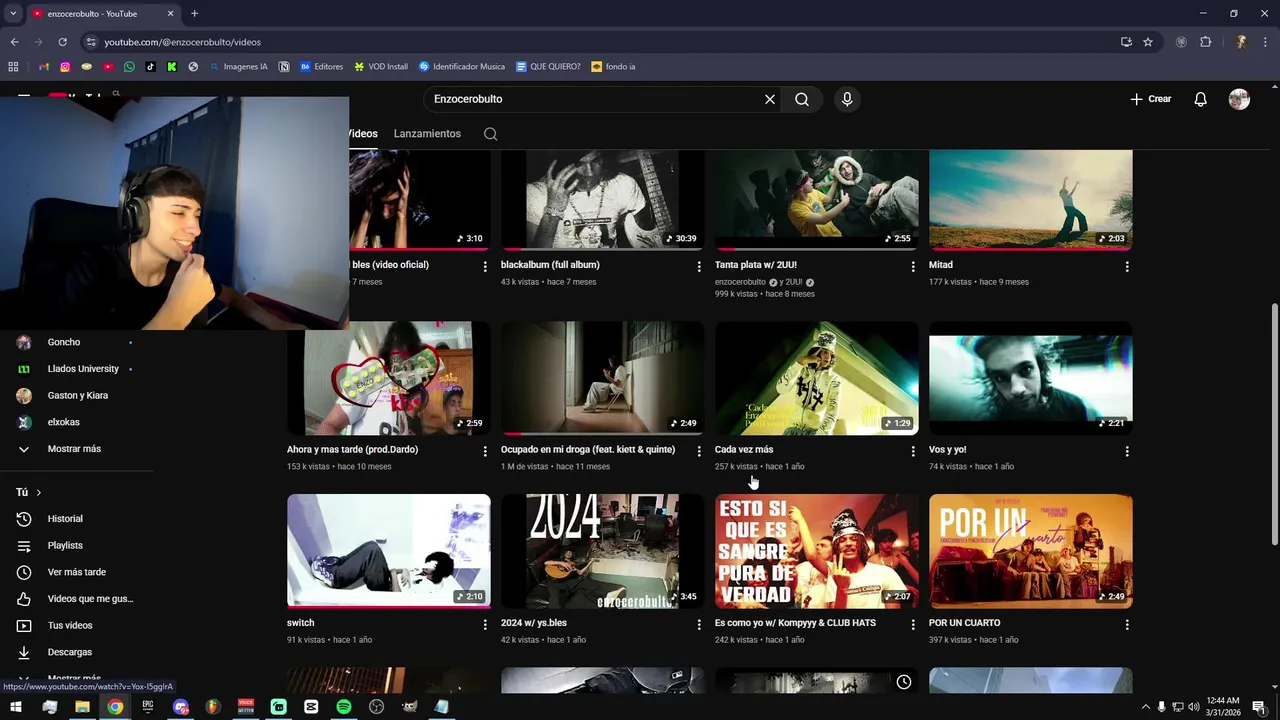Play the Cada vez más video thumbnail
This screenshot has height=720, width=1280.
tap(817, 378)
